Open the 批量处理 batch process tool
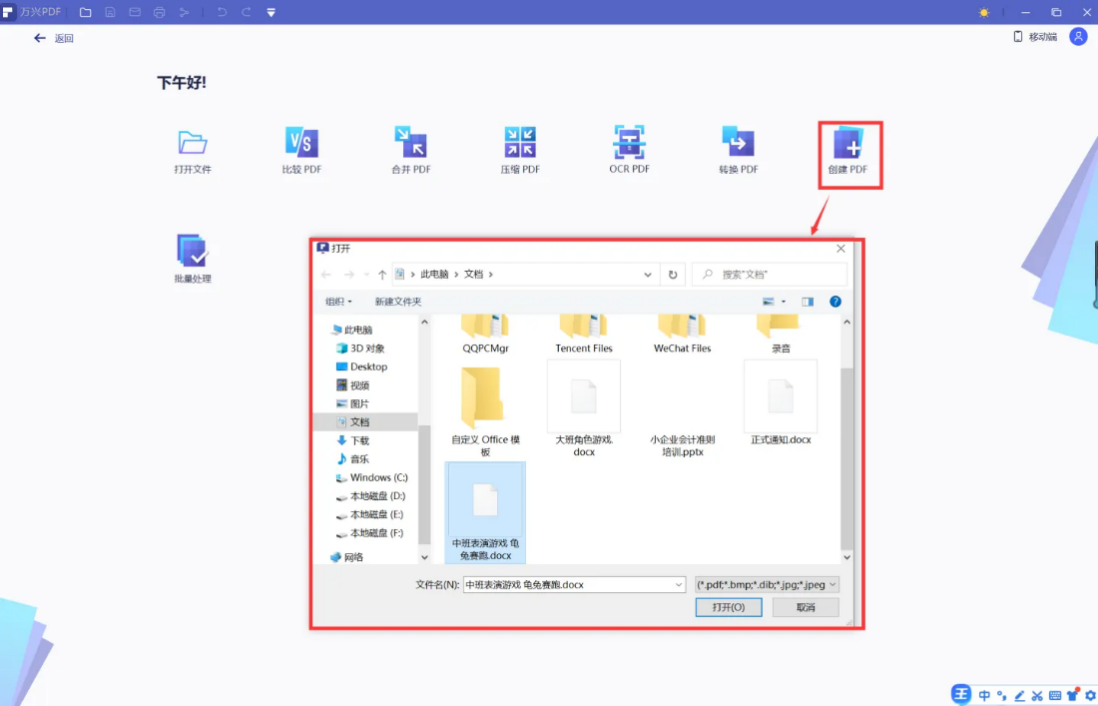 [x=192, y=252]
